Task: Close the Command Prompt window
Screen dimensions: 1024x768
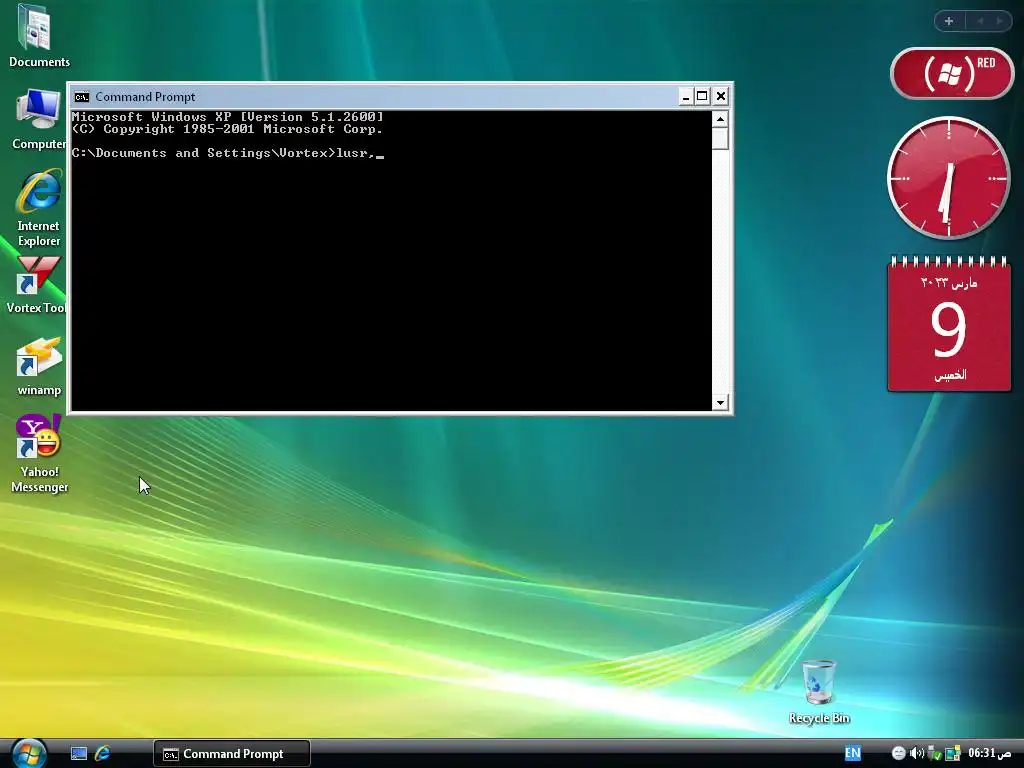Action: (x=720, y=97)
